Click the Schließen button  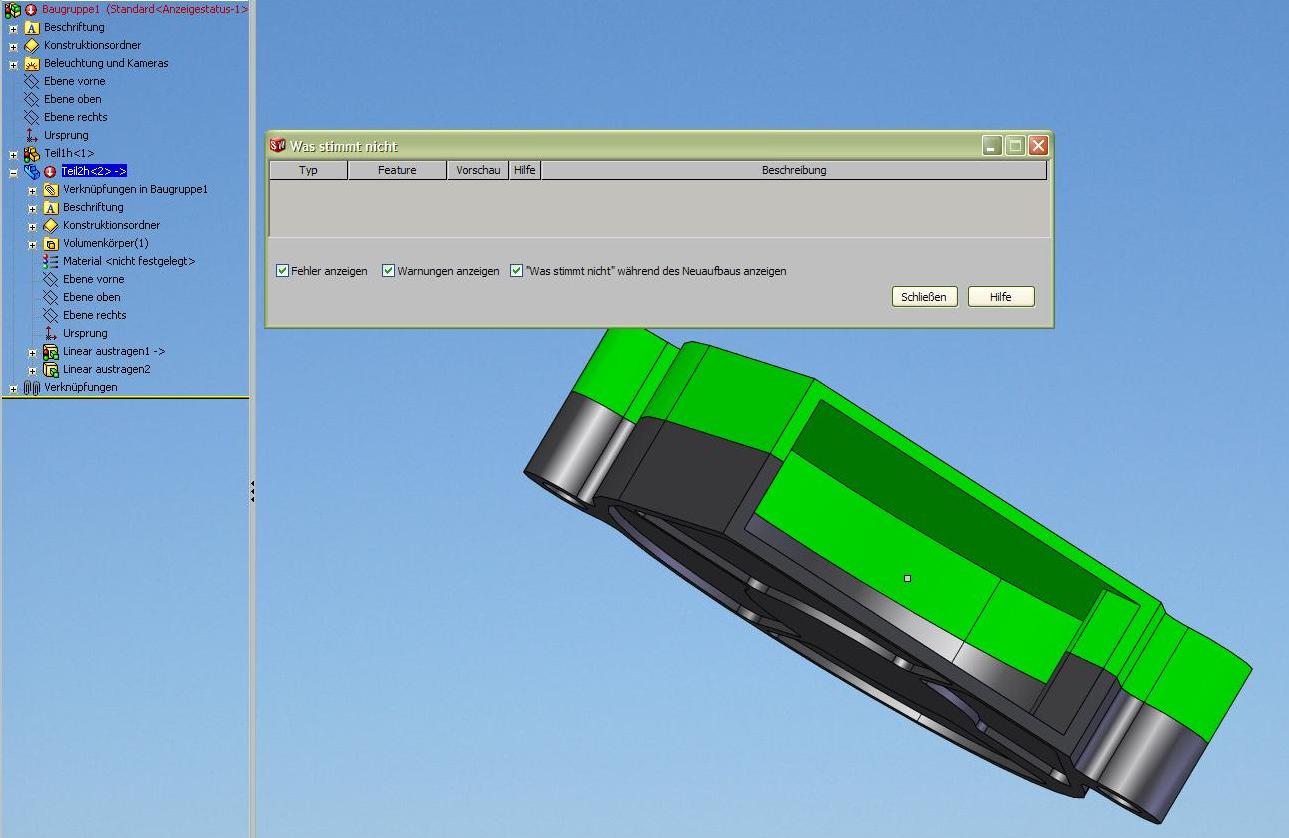point(924,297)
